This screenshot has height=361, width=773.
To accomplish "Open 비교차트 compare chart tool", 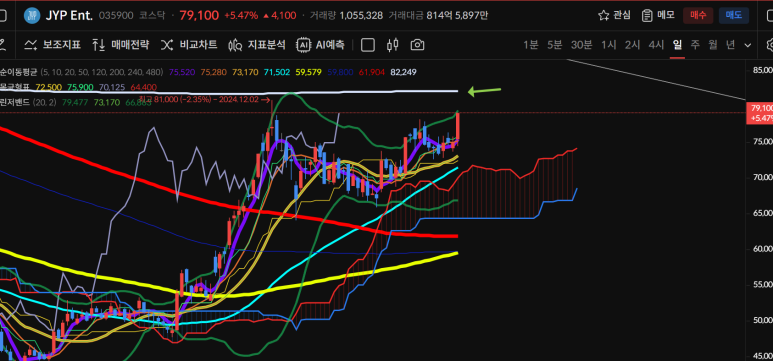I will (x=189, y=45).
